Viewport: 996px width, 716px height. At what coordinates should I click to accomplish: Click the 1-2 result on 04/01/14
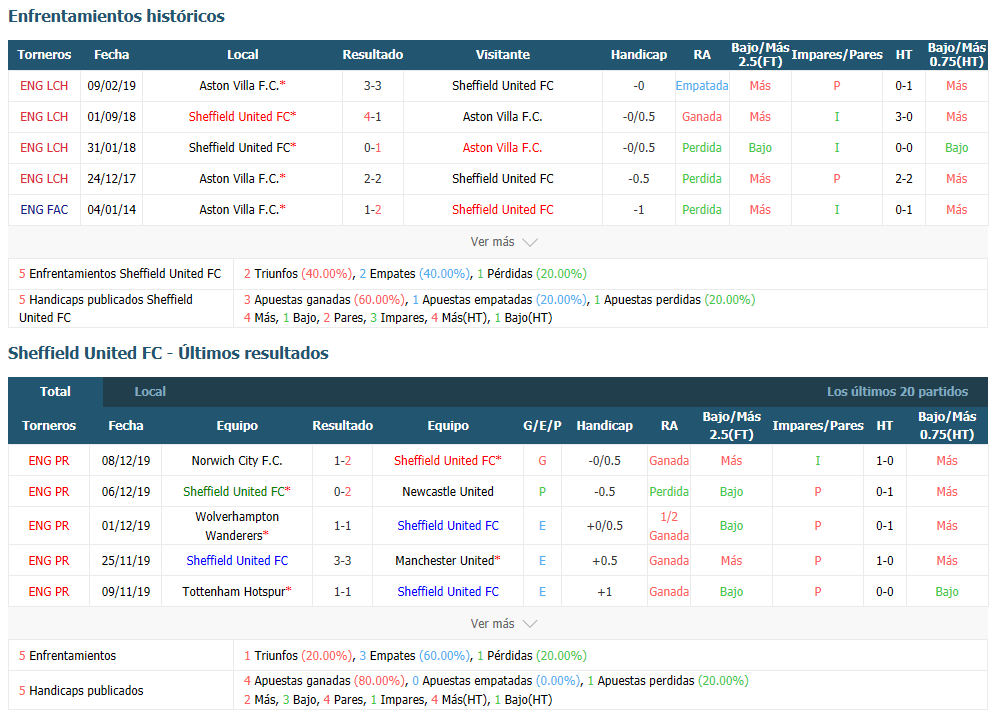(372, 210)
